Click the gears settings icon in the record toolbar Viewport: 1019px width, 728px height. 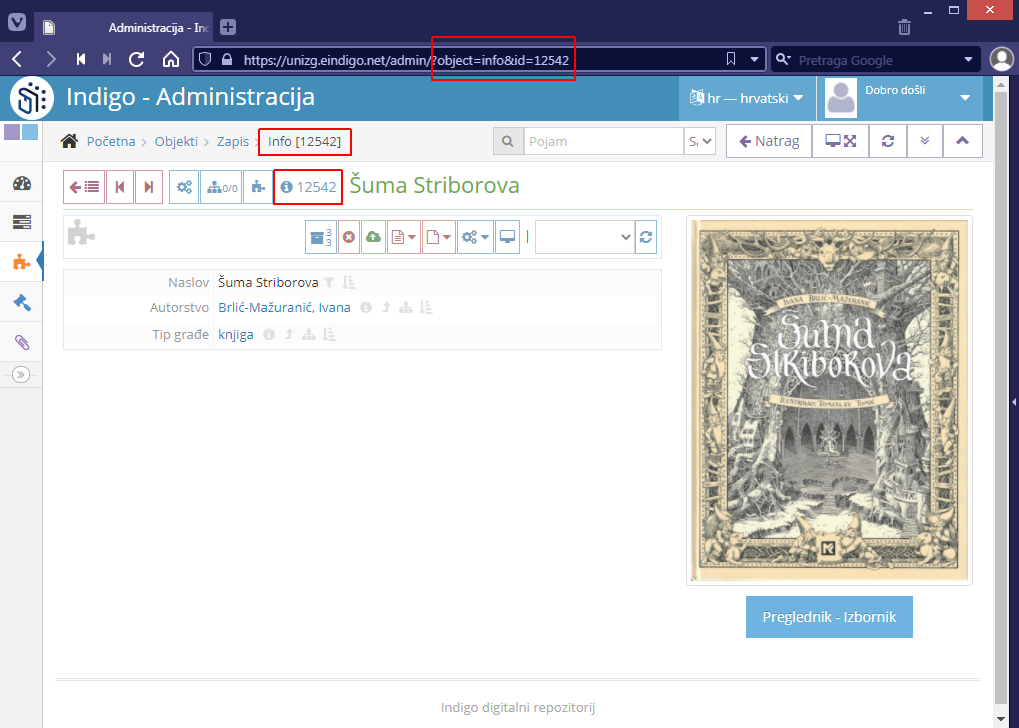184,186
